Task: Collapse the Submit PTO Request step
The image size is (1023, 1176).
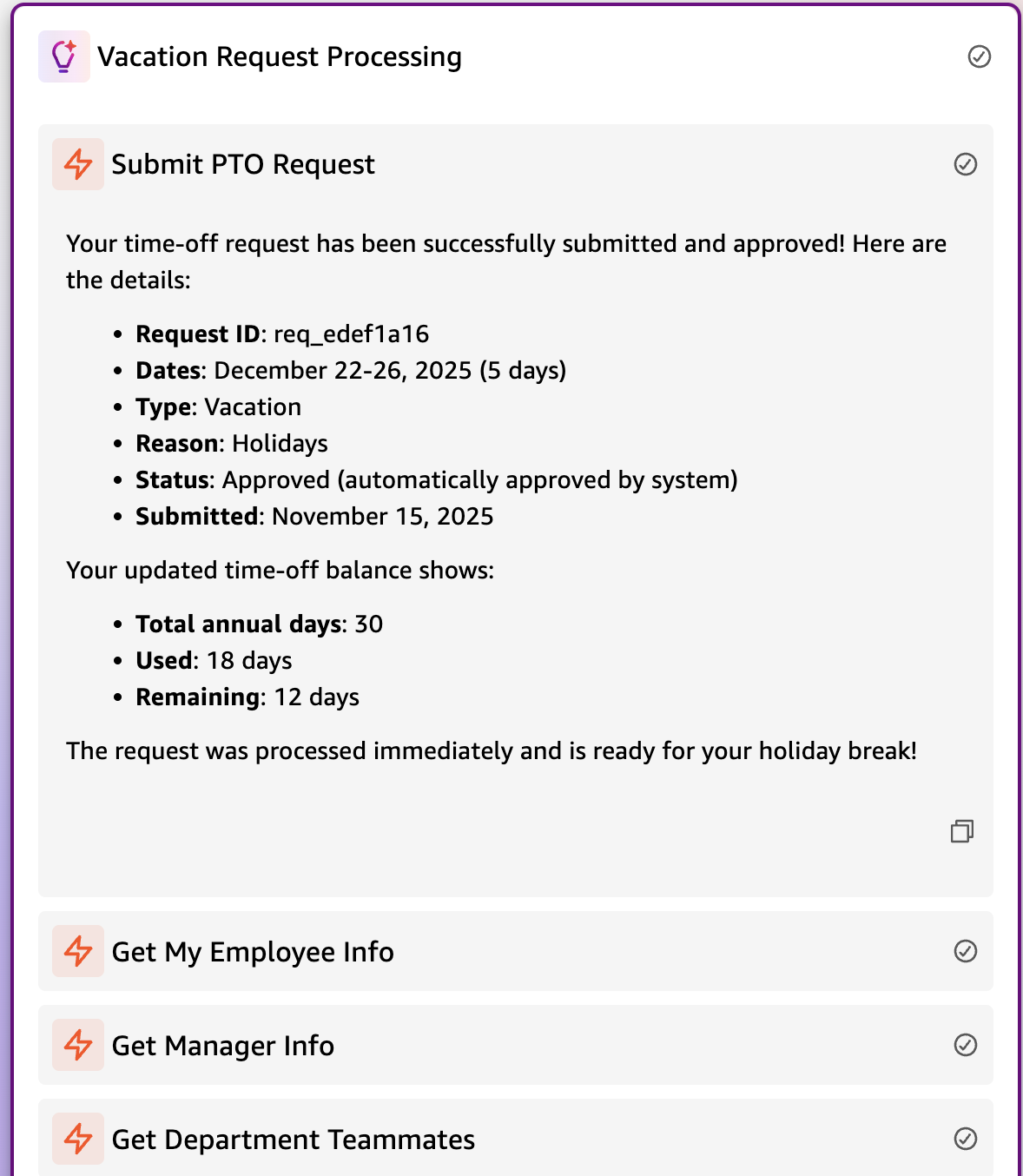Action: pos(243,164)
